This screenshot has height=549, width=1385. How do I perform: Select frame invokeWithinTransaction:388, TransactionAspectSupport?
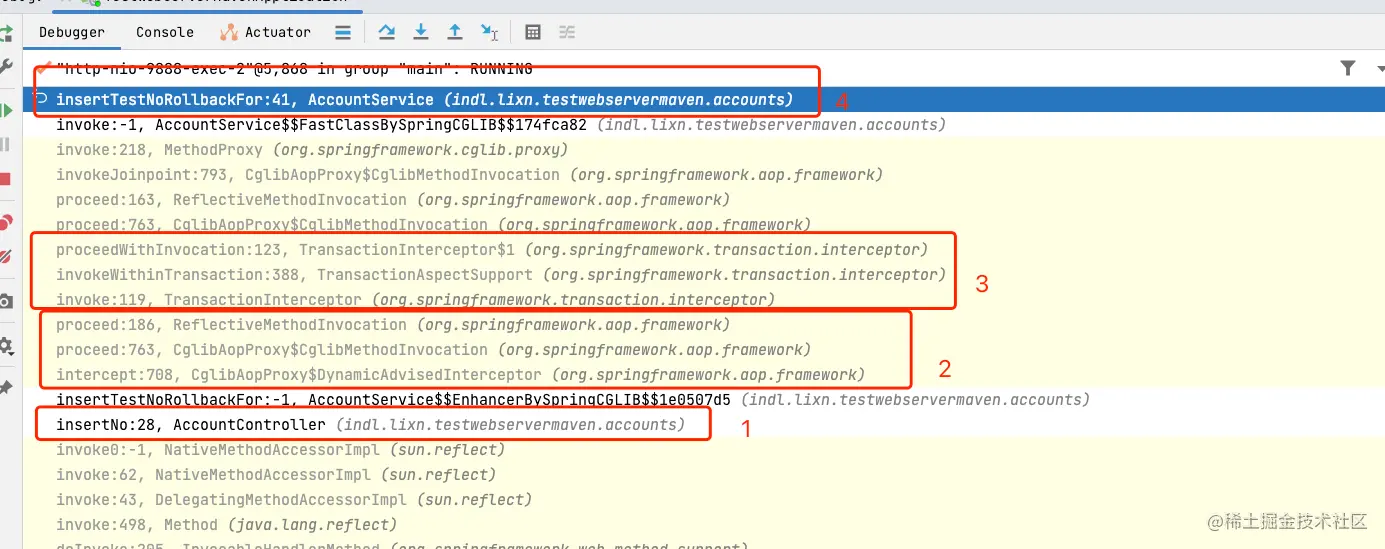pos(704,275)
